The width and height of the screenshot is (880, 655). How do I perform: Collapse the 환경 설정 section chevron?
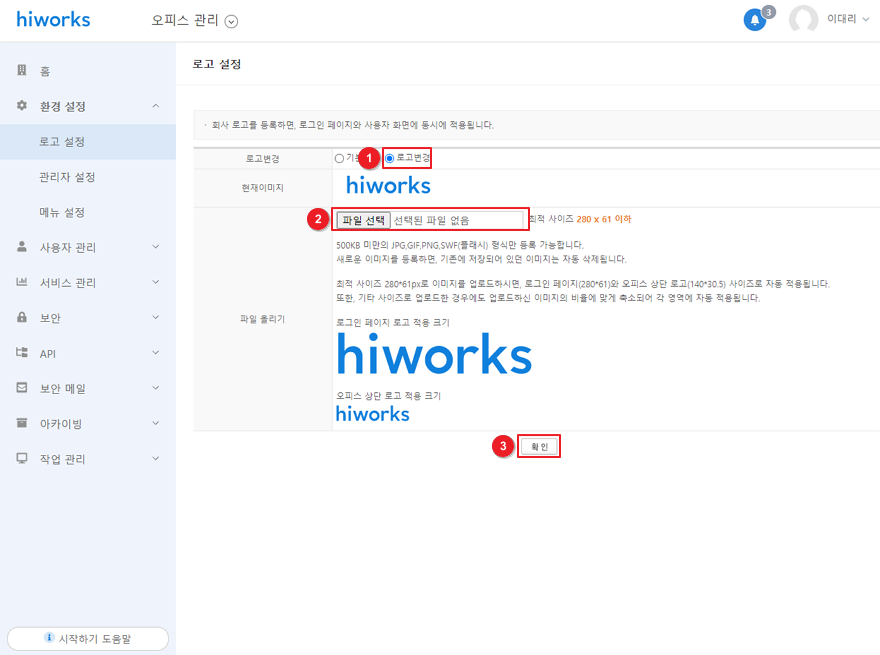point(155,106)
